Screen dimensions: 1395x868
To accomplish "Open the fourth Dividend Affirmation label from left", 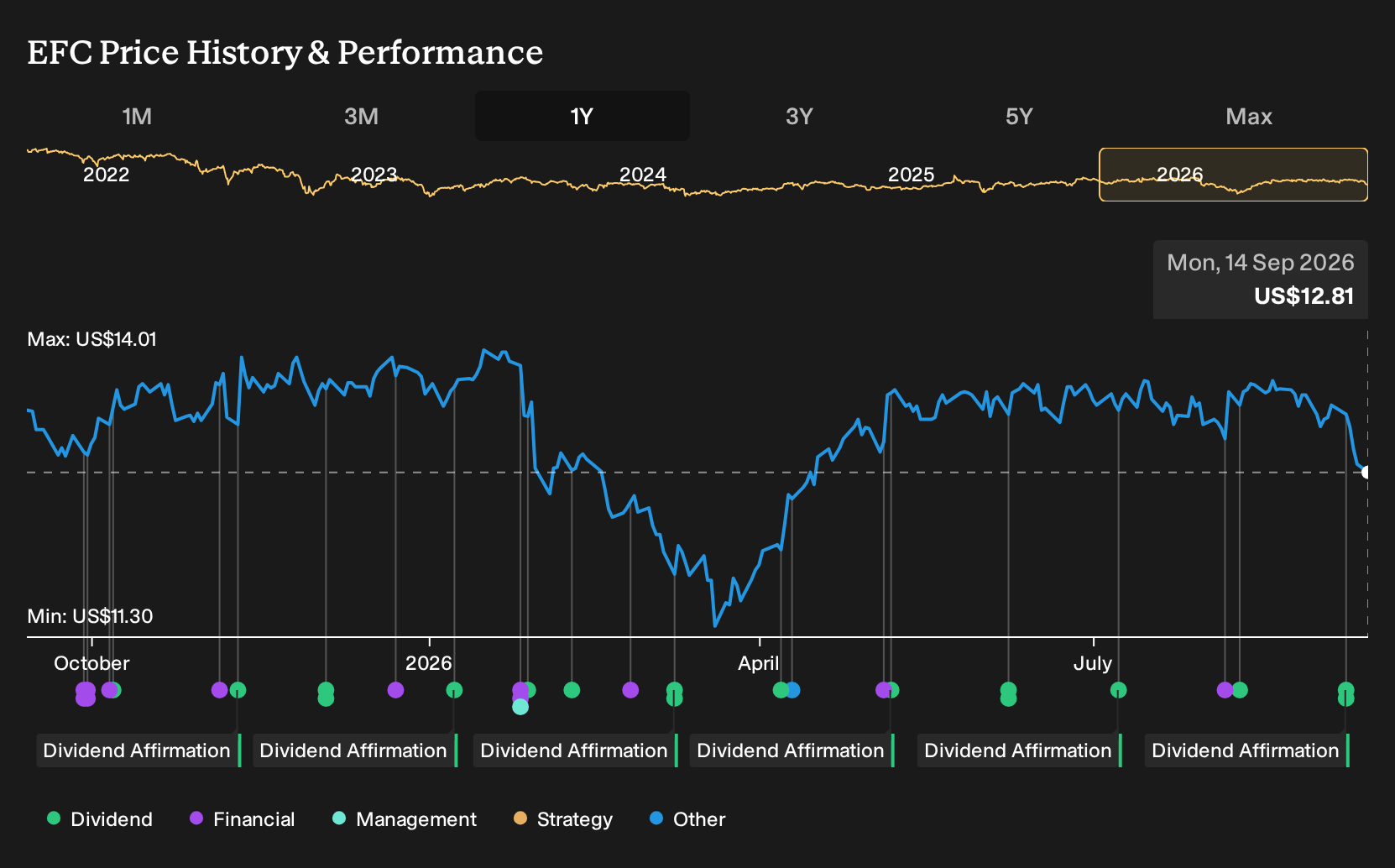I will (x=792, y=750).
